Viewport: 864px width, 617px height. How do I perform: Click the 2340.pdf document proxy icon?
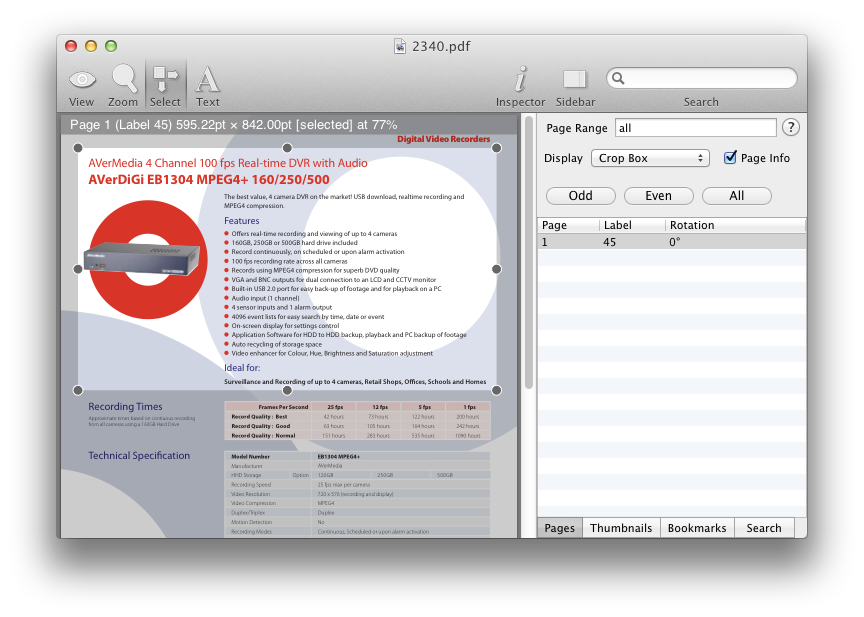click(x=400, y=46)
